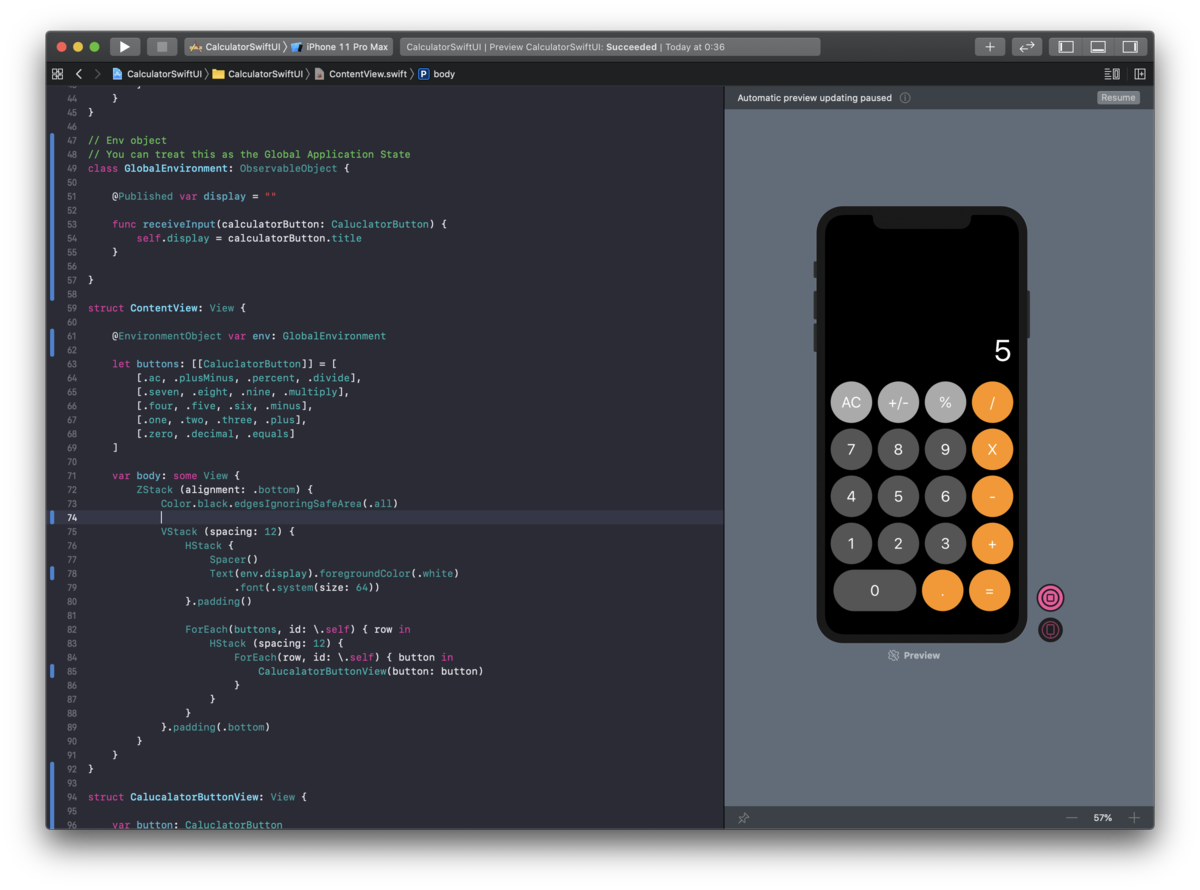Click Resume to update the preview

pos(1117,97)
